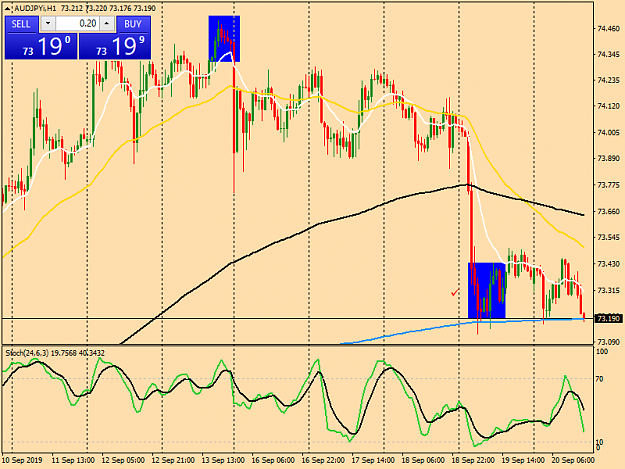Click the 73.430 price axis label
This screenshot has height=469, width=625.
[609, 264]
